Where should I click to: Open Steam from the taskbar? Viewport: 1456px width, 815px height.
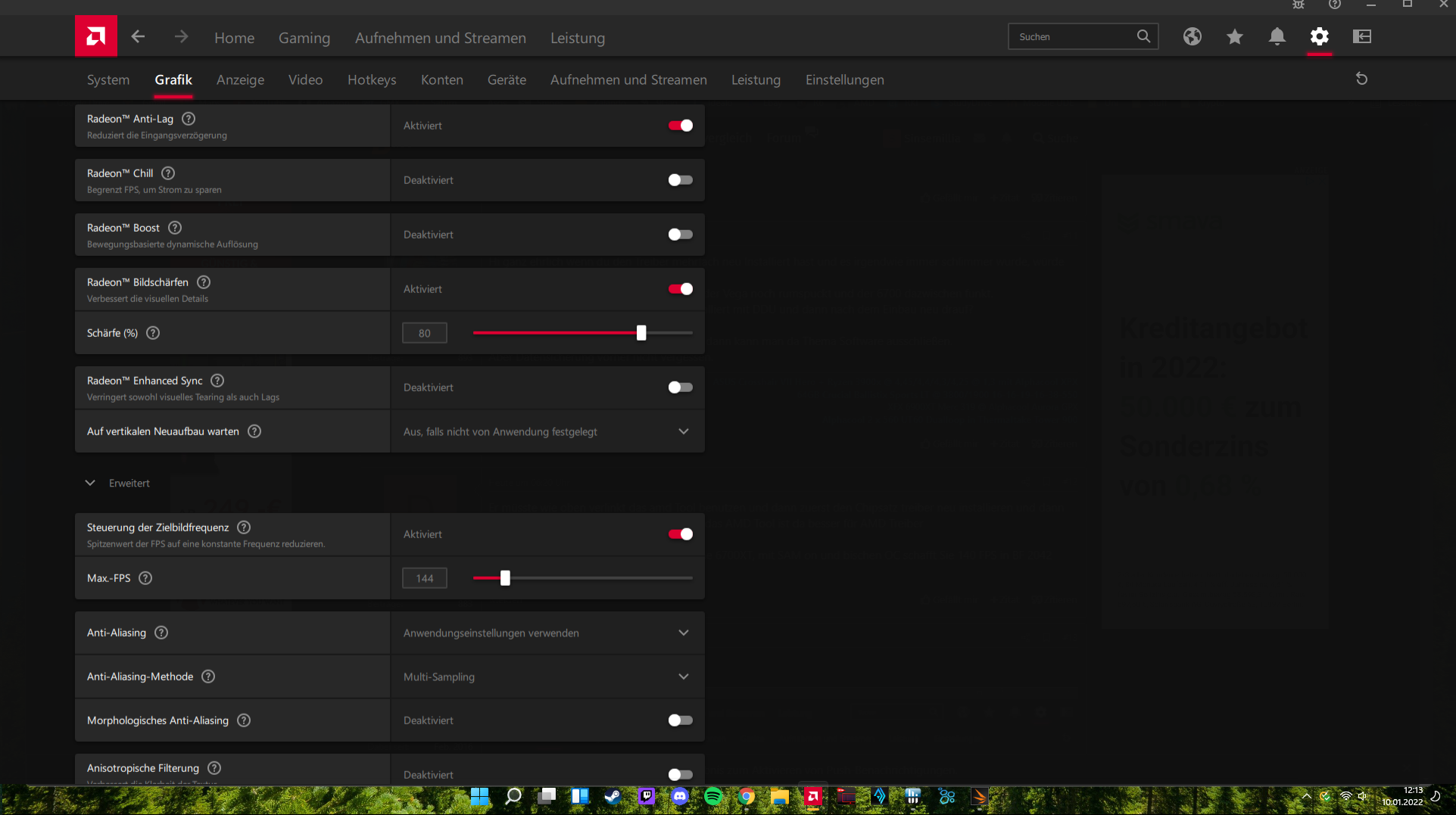(613, 796)
